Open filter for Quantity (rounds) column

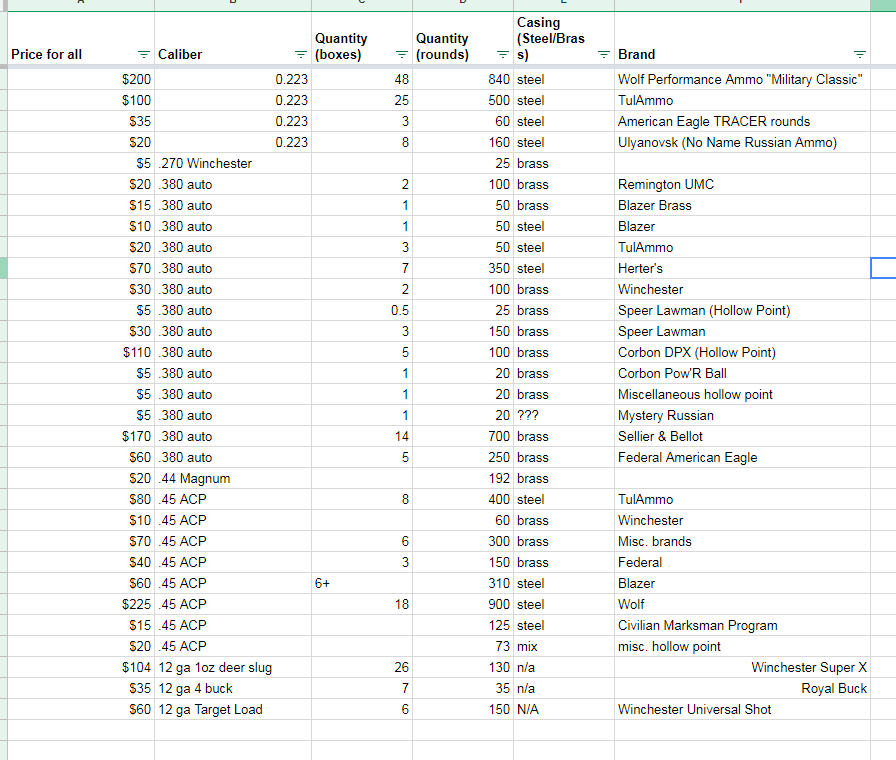(x=503, y=54)
